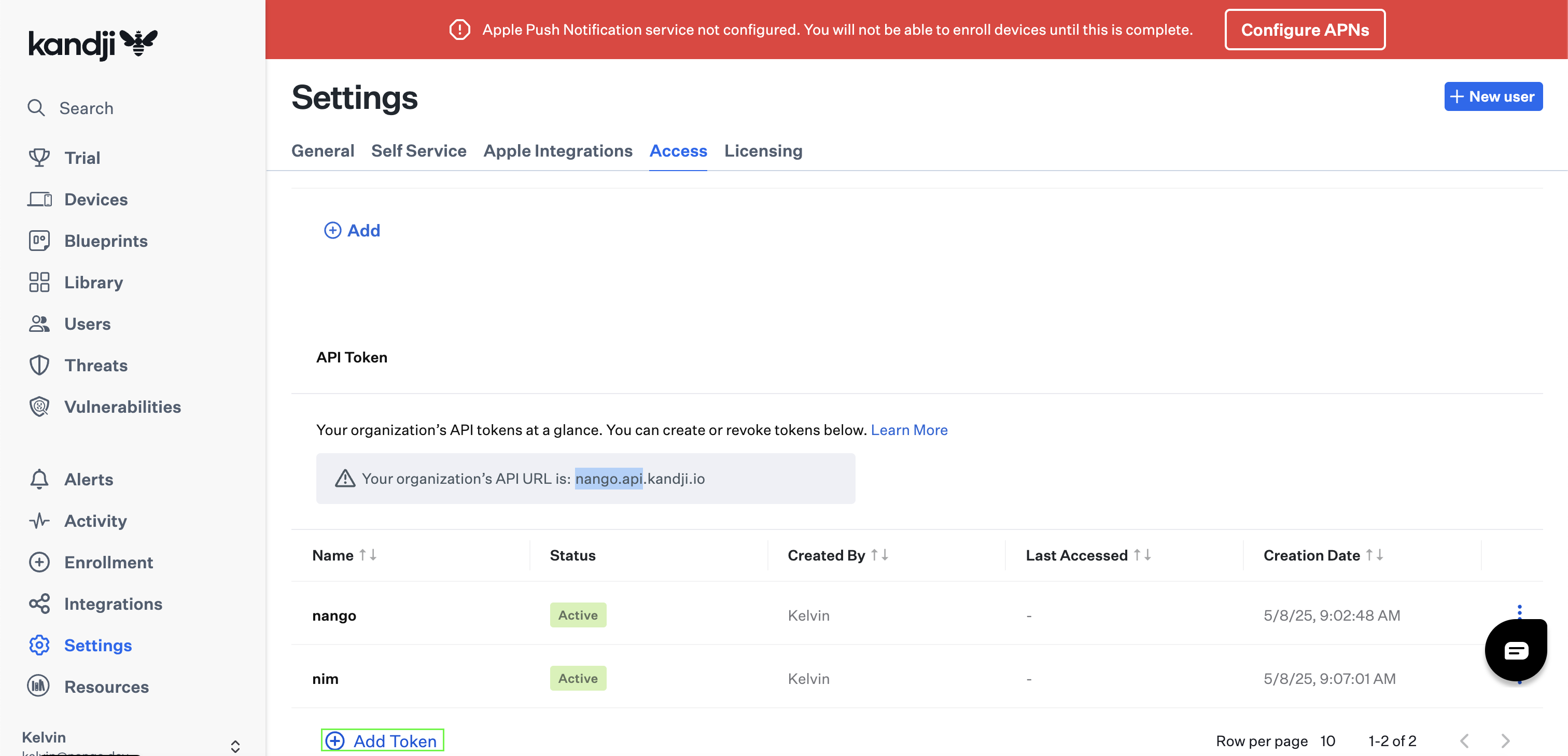Sort tokens by Created By

pos(879,555)
